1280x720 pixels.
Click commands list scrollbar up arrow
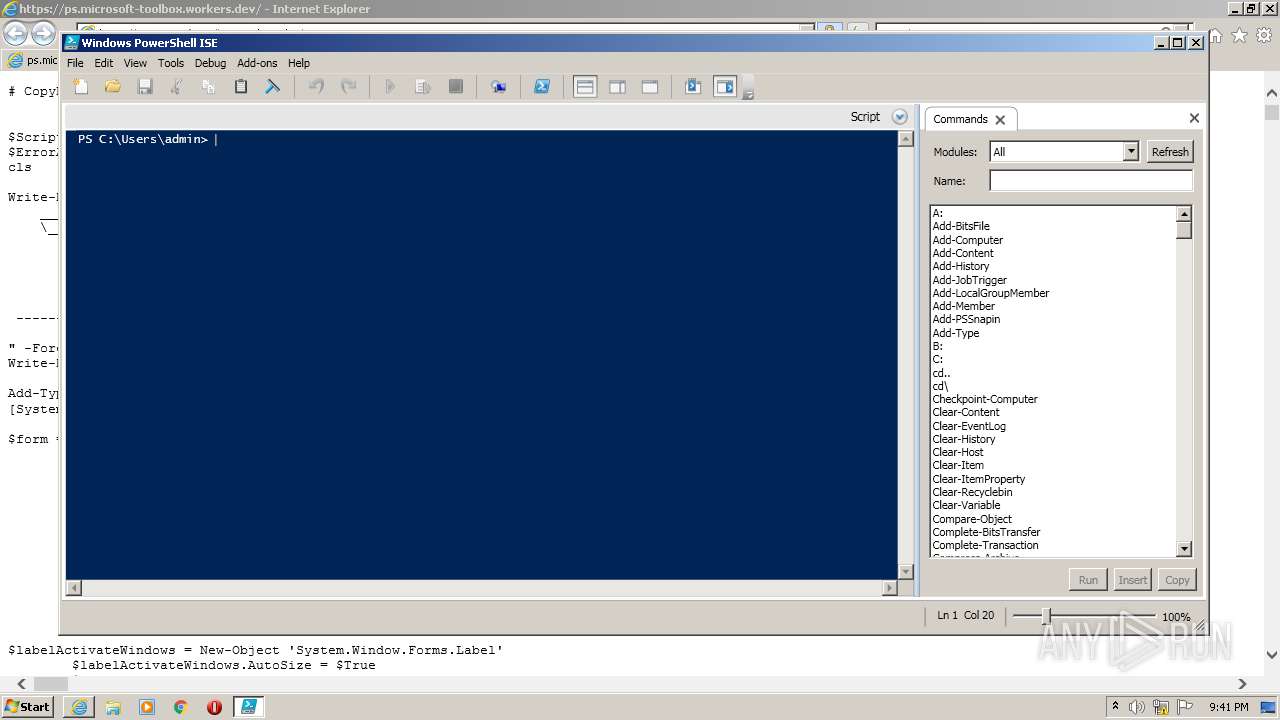[x=1184, y=214]
